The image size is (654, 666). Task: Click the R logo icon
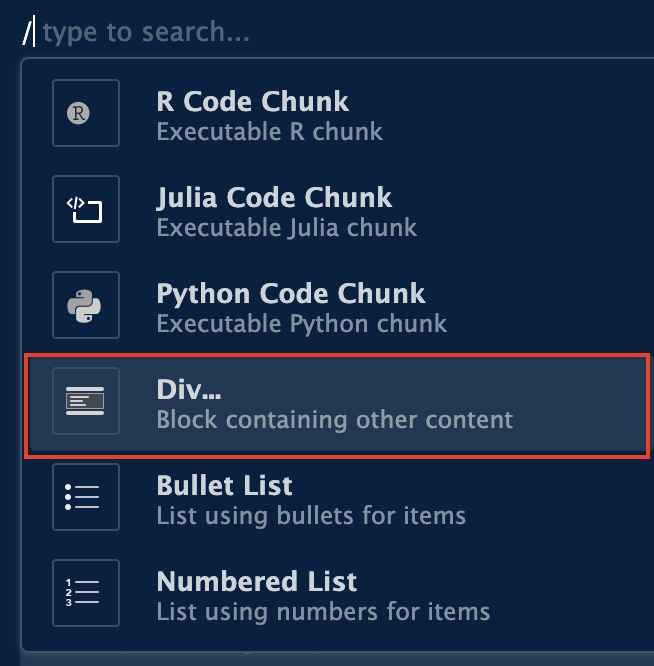[x=85, y=113]
